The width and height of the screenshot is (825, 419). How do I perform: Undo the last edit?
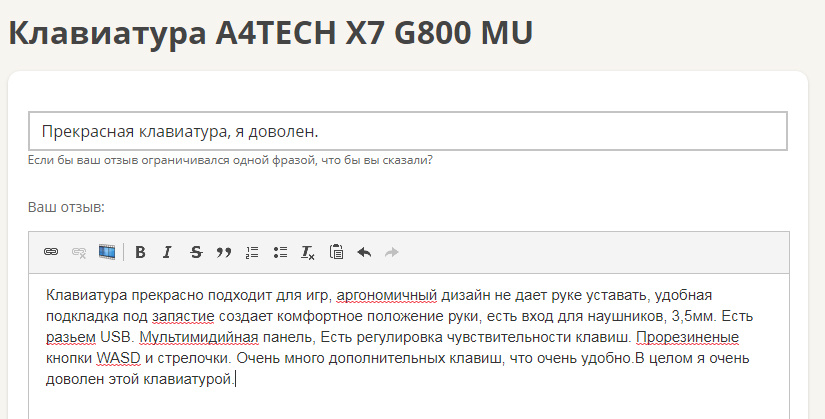tap(364, 252)
